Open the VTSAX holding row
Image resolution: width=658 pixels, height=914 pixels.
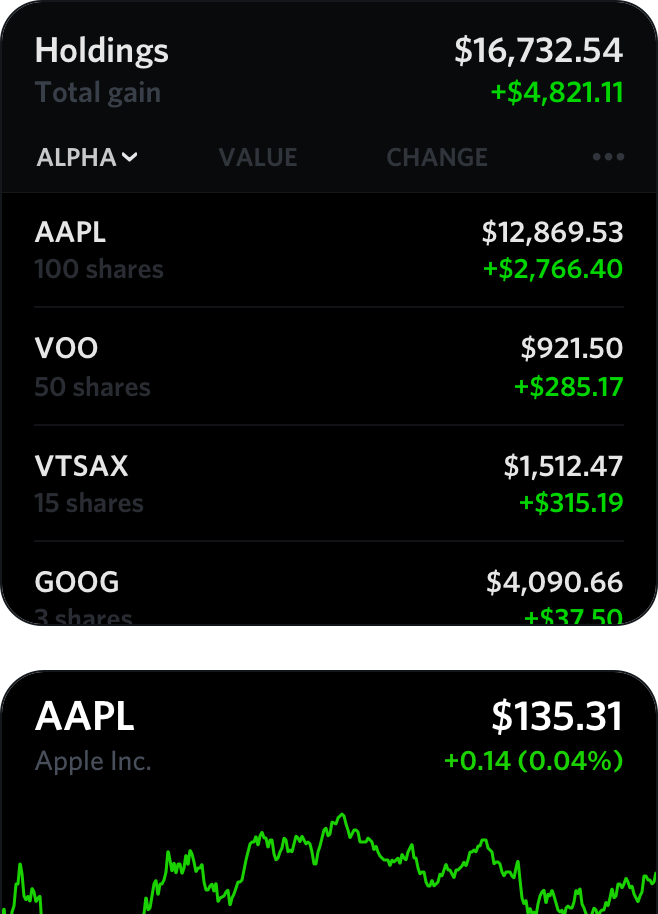329,483
